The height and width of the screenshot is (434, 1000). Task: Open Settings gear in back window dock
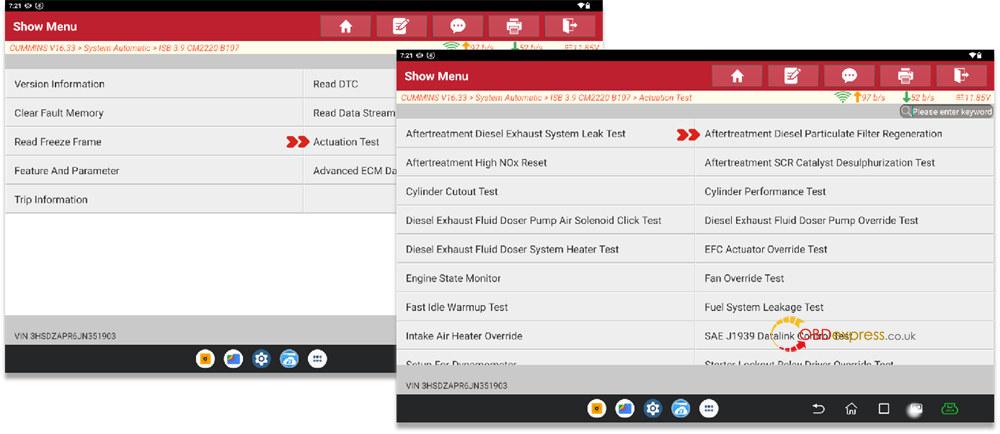(x=261, y=359)
